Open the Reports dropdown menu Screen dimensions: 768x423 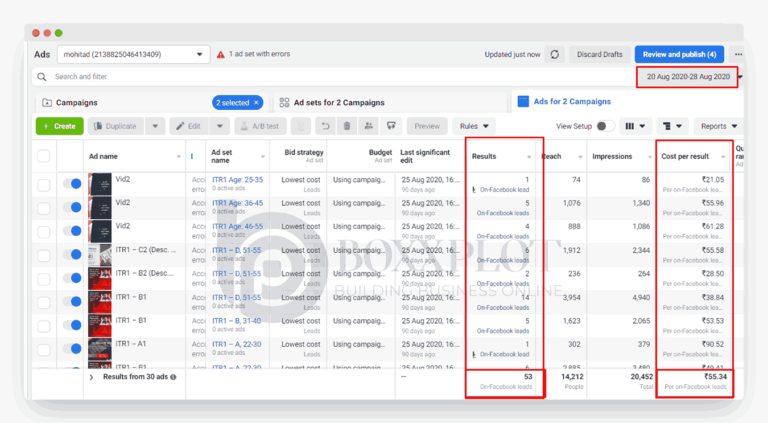(x=719, y=126)
